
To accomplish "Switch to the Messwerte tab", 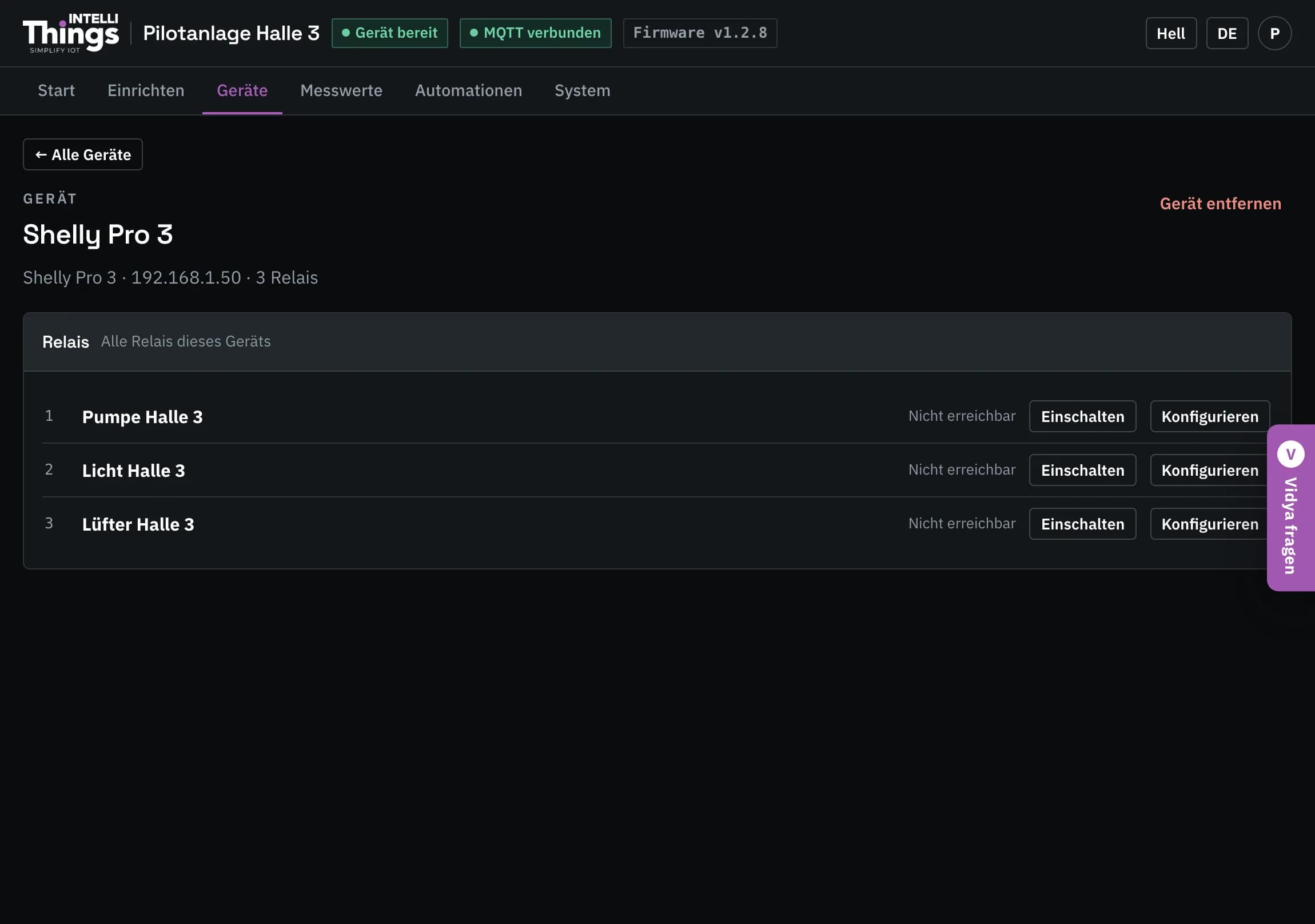I will pos(341,90).
